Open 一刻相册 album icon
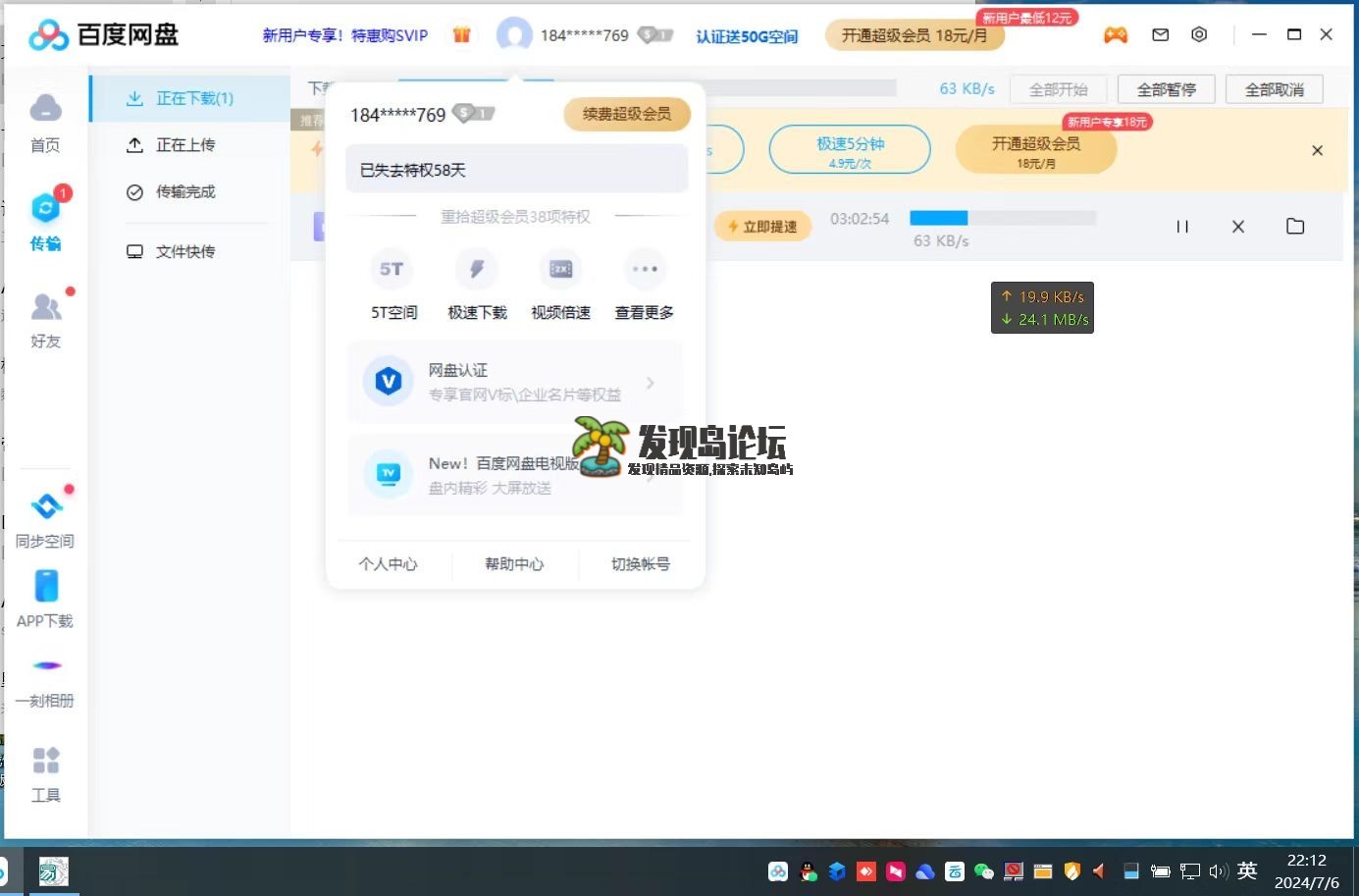 click(x=45, y=679)
